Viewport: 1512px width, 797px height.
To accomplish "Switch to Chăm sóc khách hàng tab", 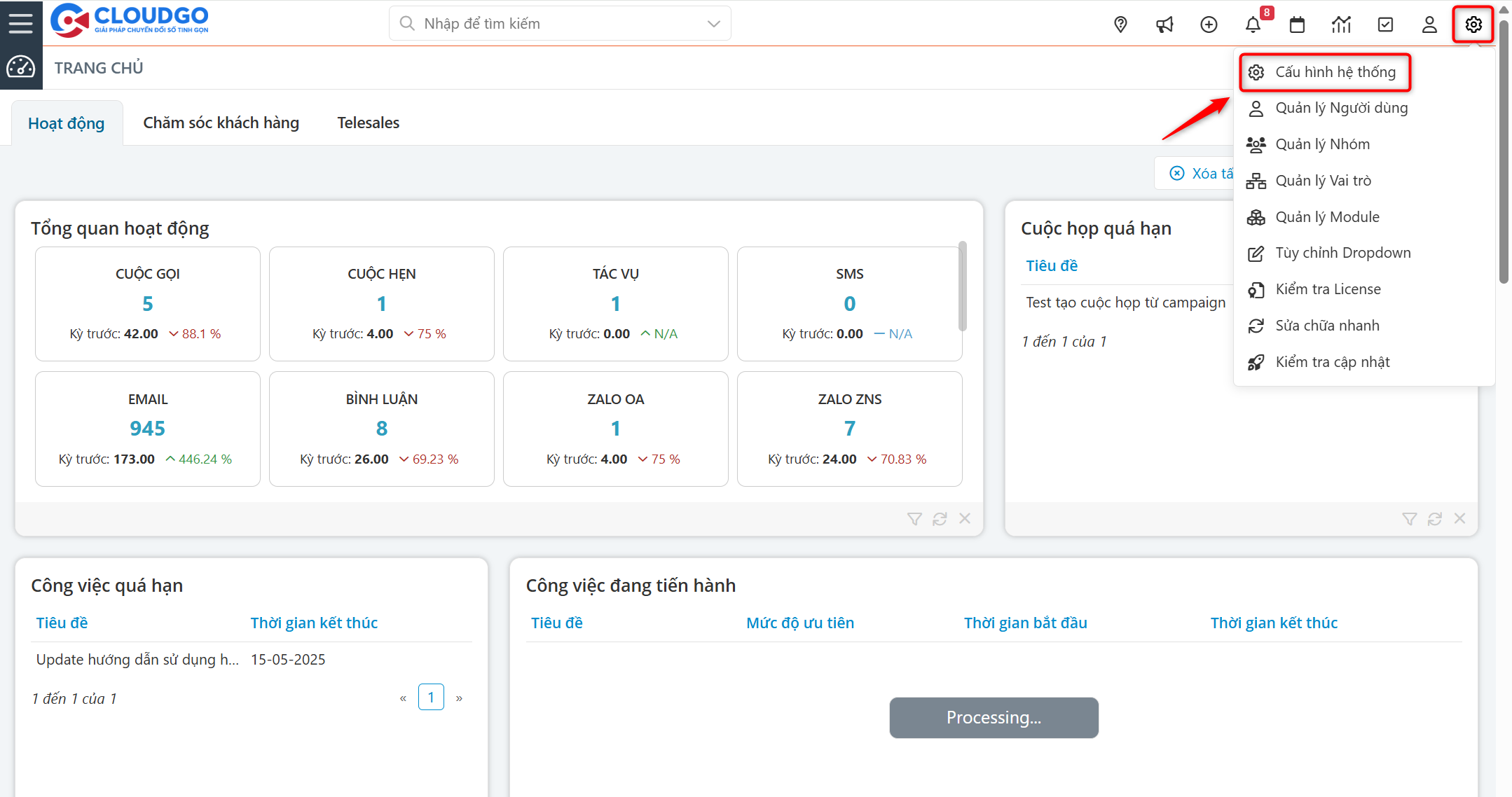I will click(221, 123).
